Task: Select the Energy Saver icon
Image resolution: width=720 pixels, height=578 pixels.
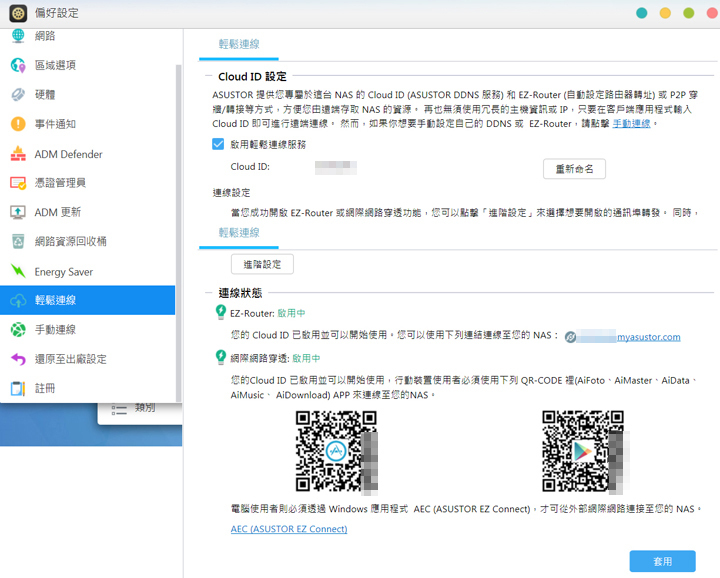Action: tap(18, 271)
